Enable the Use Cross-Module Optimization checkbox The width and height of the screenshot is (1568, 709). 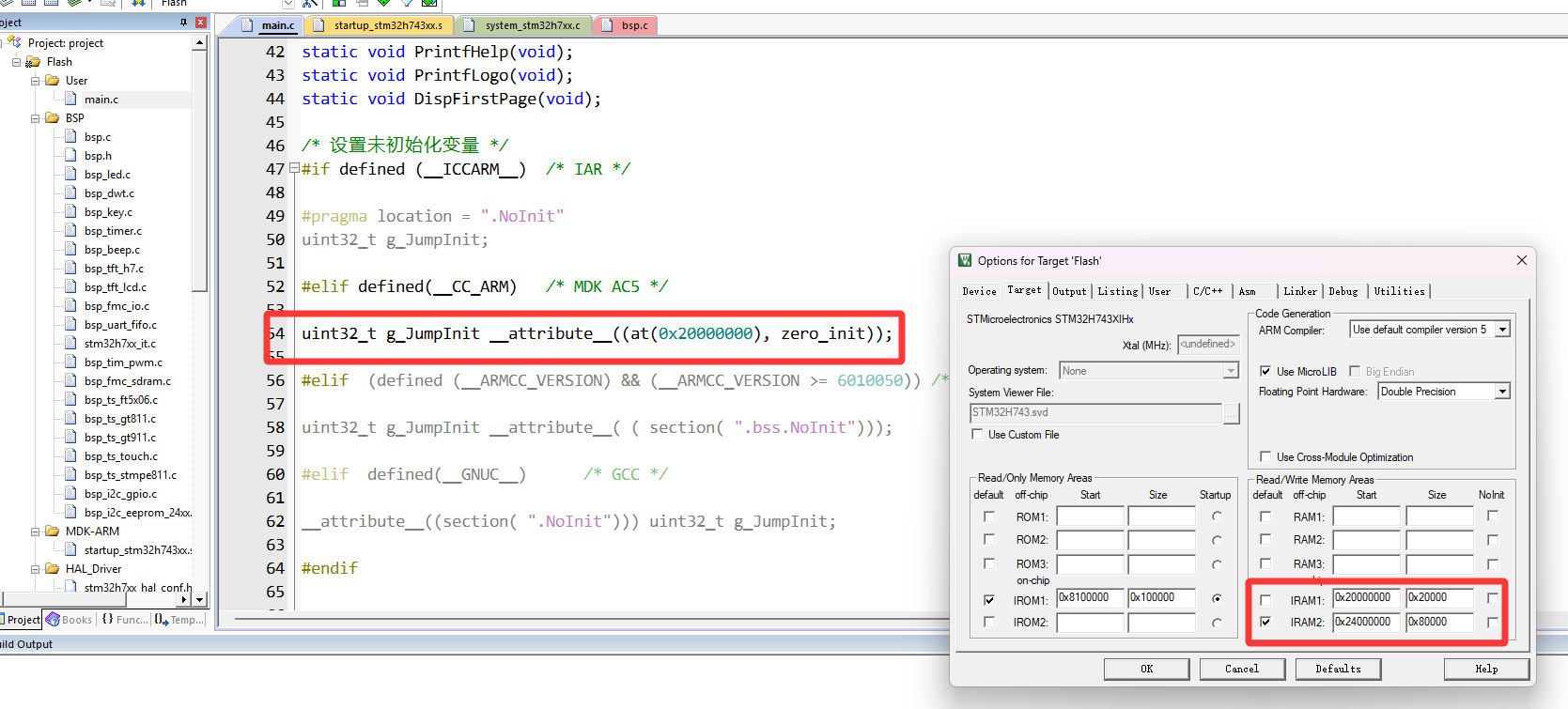[1265, 457]
